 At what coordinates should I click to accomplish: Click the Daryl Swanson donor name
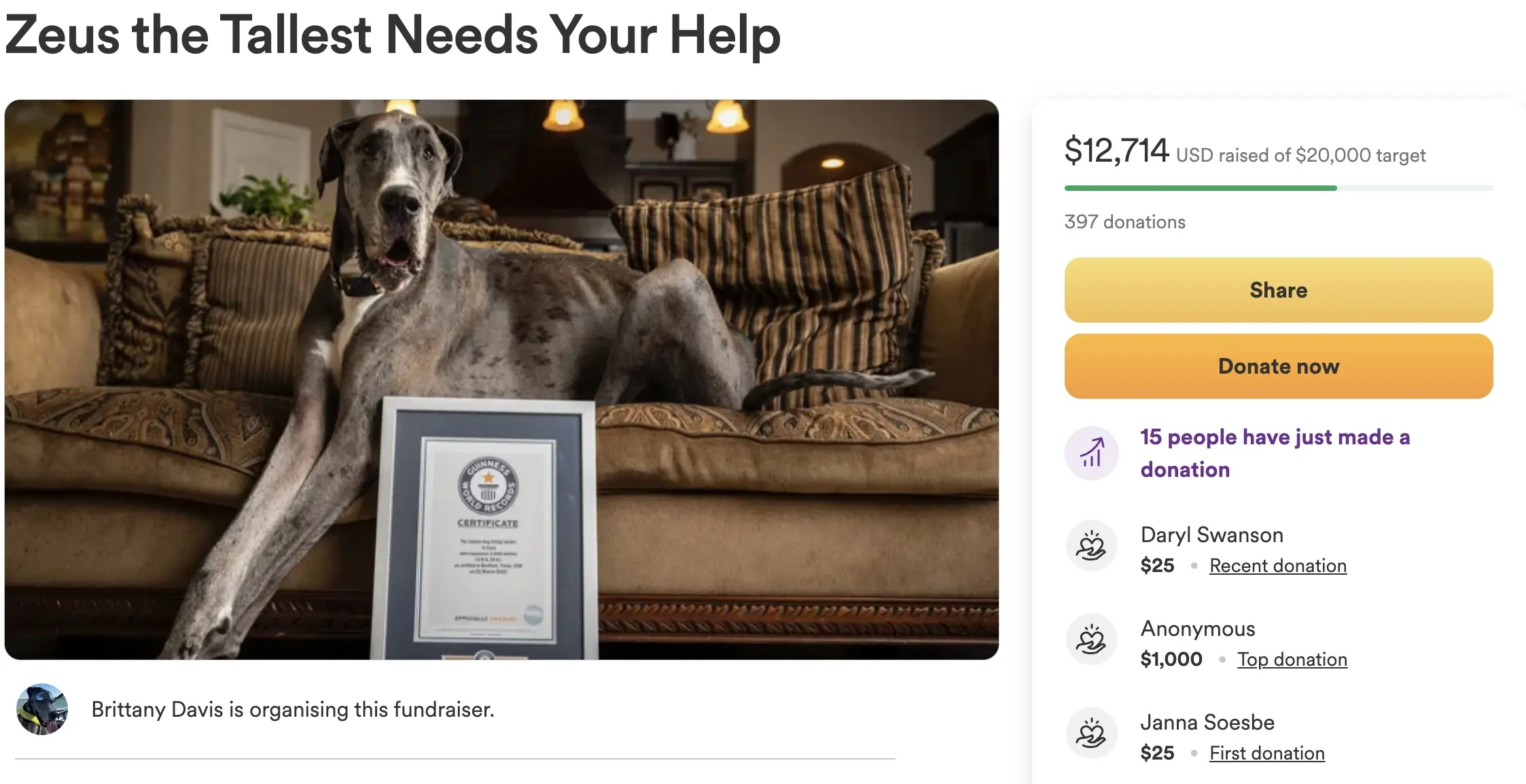1211,535
